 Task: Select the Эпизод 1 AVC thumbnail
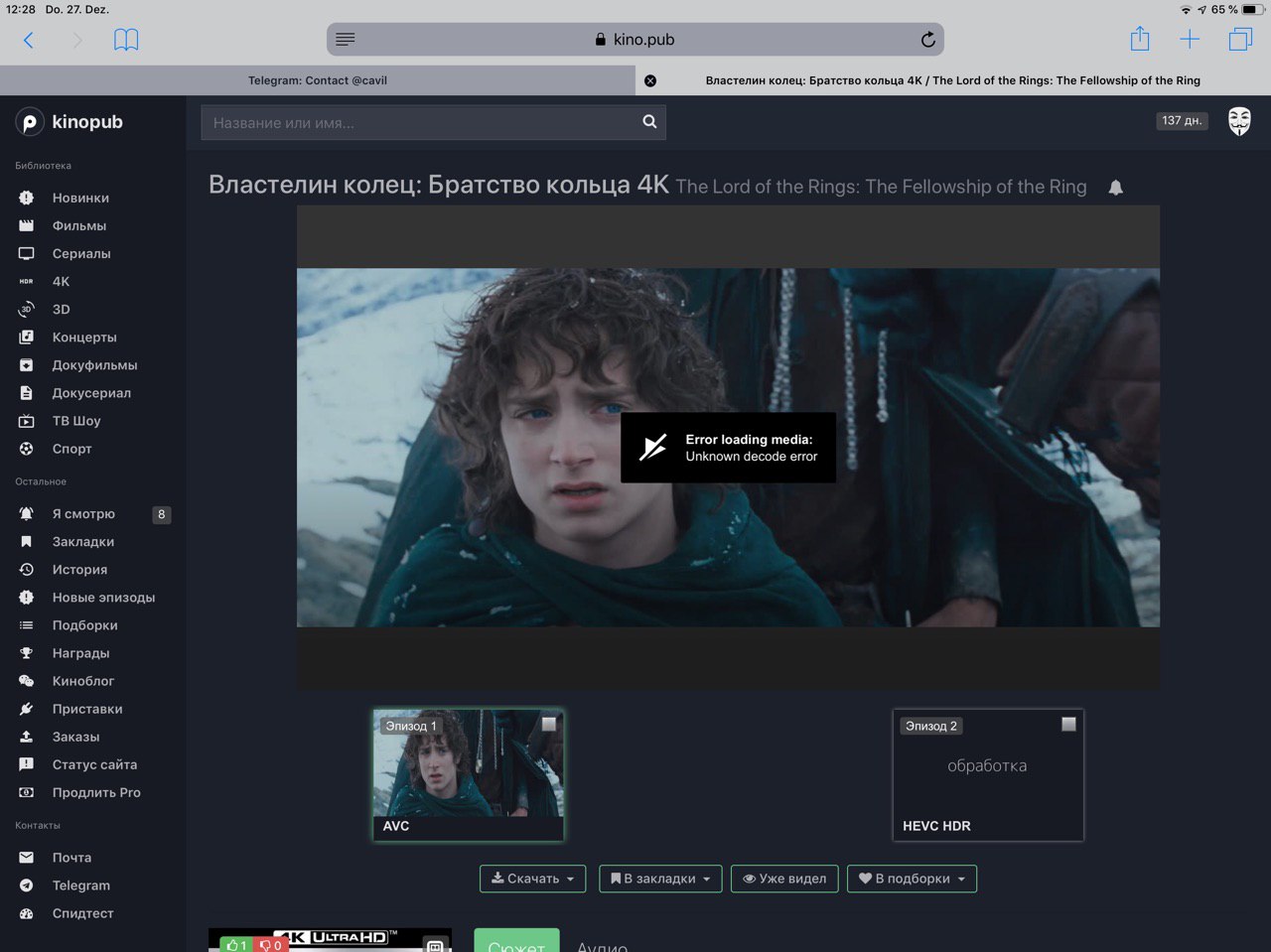pos(468,775)
